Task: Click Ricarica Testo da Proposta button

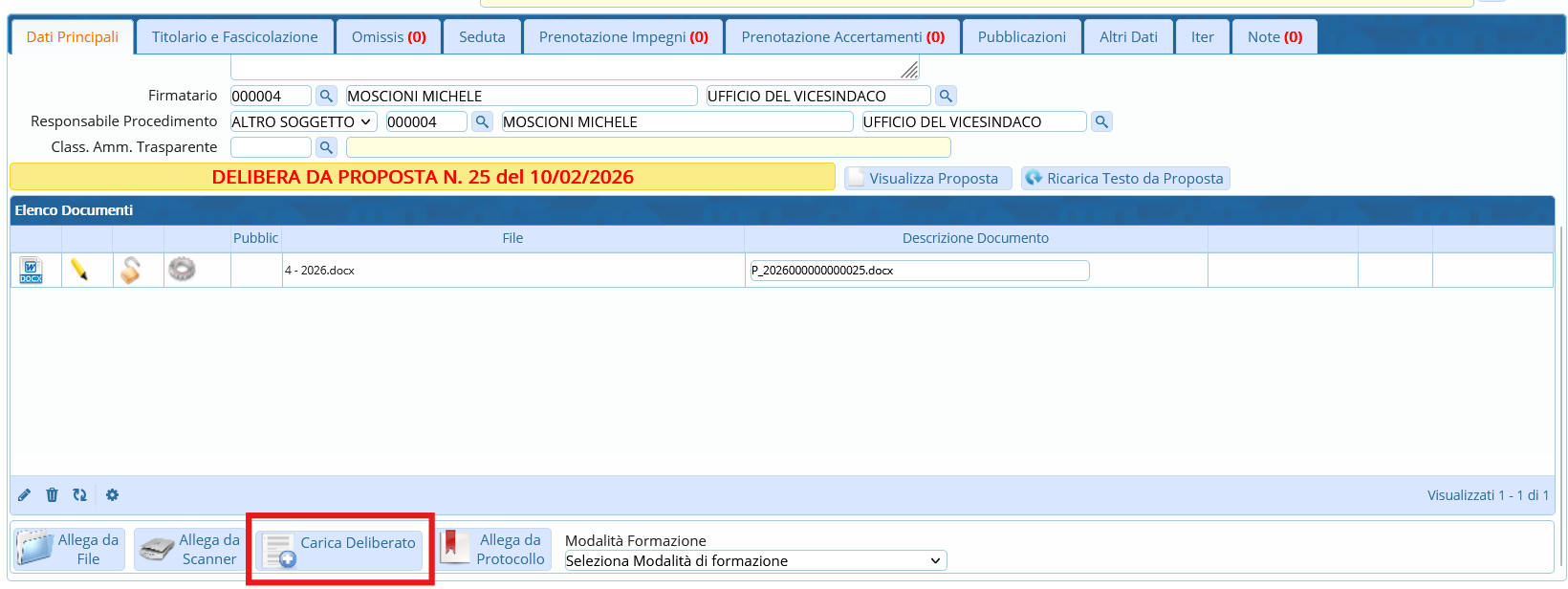Action: click(x=1125, y=179)
